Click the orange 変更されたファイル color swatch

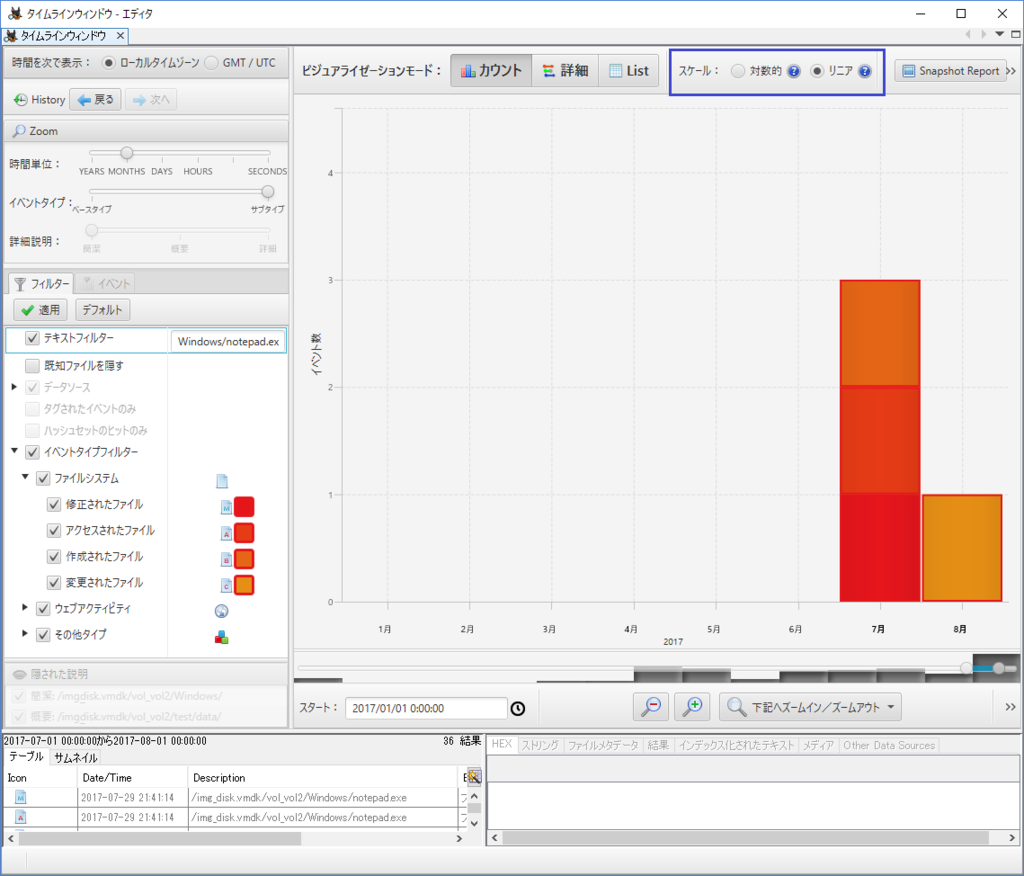pos(244,585)
